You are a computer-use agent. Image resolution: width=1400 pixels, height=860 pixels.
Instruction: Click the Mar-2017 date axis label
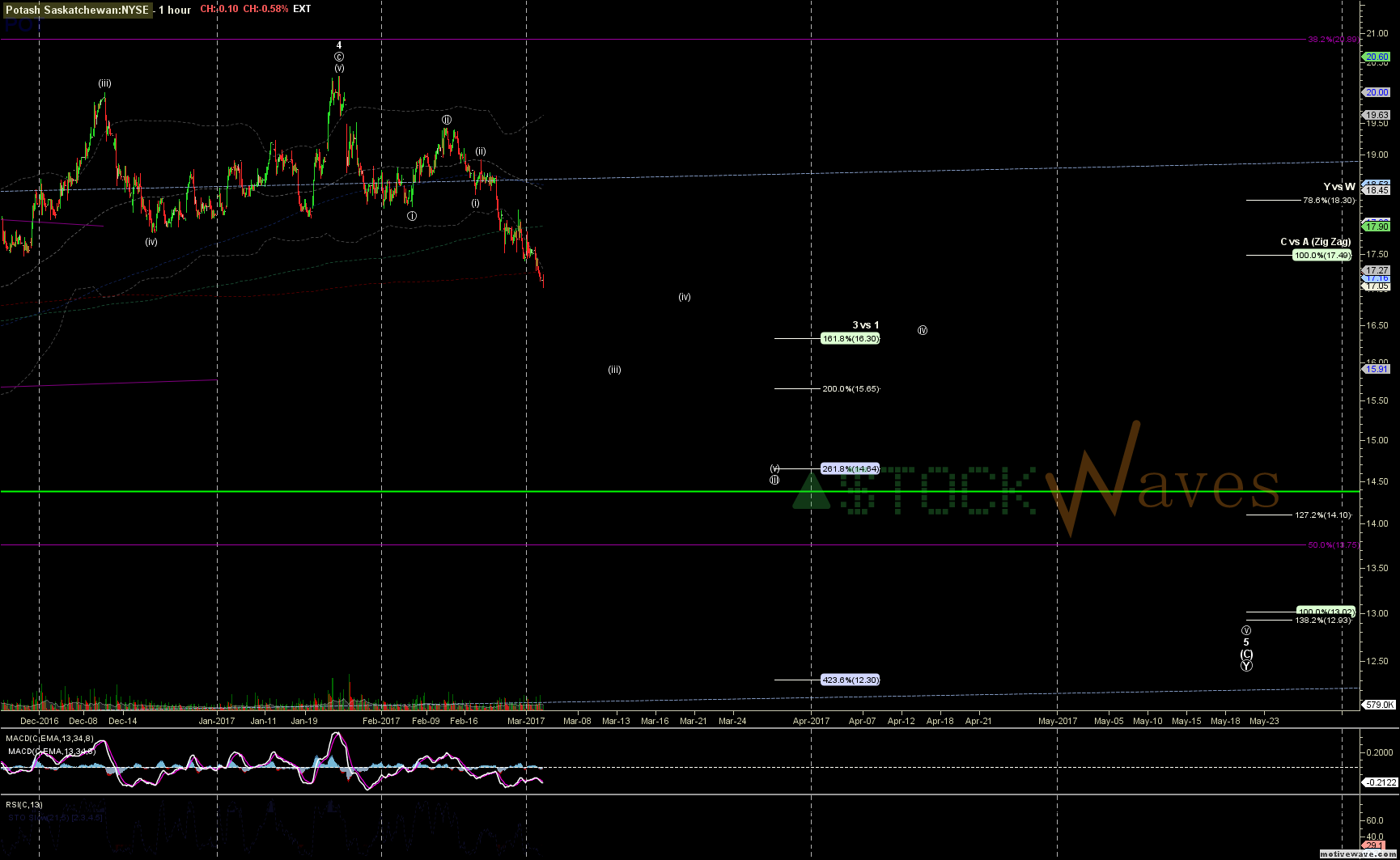pyautogui.click(x=526, y=721)
